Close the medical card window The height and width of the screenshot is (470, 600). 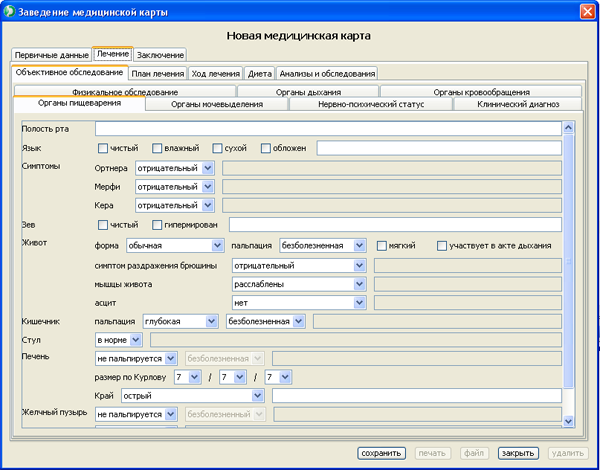click(585, 12)
